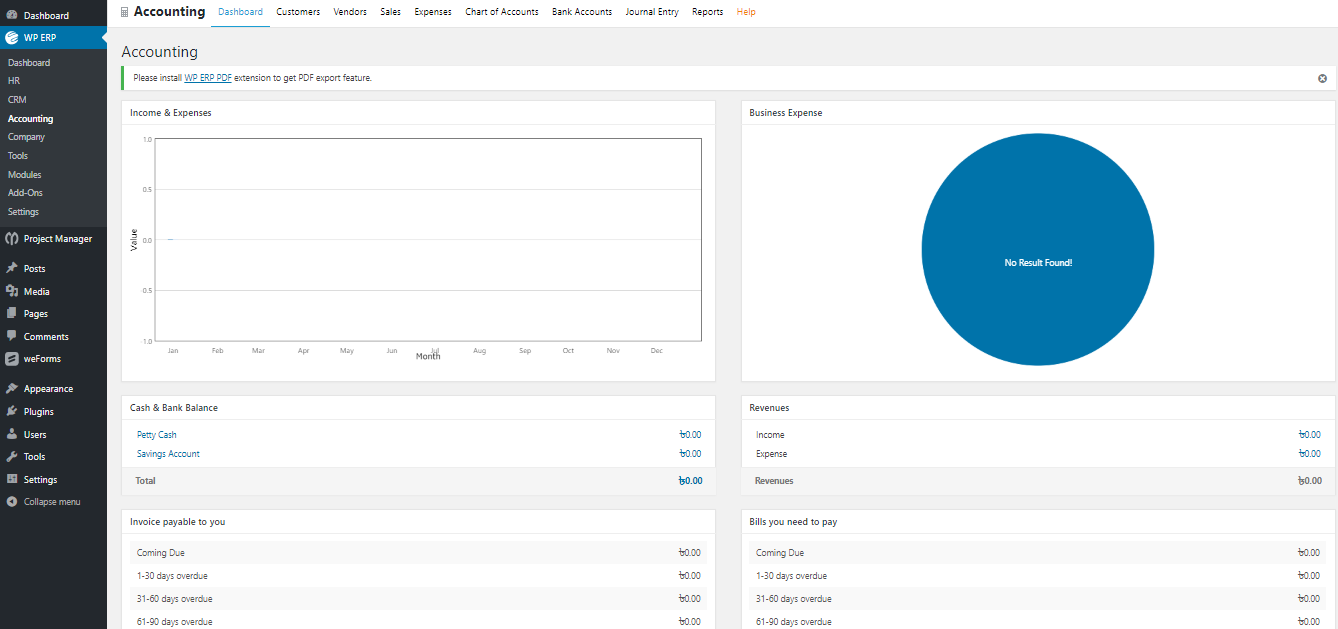This screenshot has width=1338, height=629.
Task: Open the CRM submenu item
Action: pos(17,100)
